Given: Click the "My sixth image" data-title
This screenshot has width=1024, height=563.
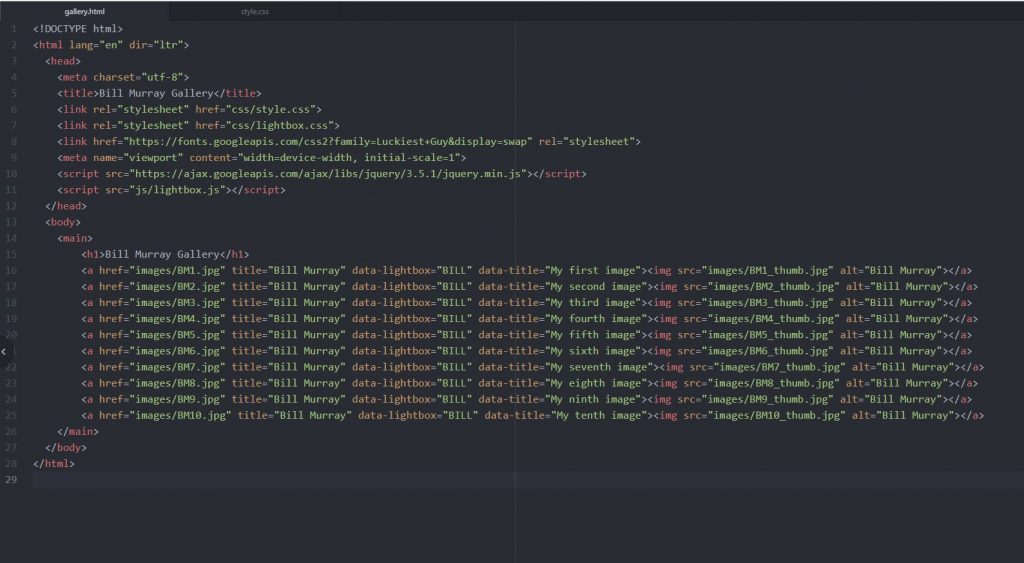Looking at the screenshot, I should pyautogui.click(x=593, y=351).
